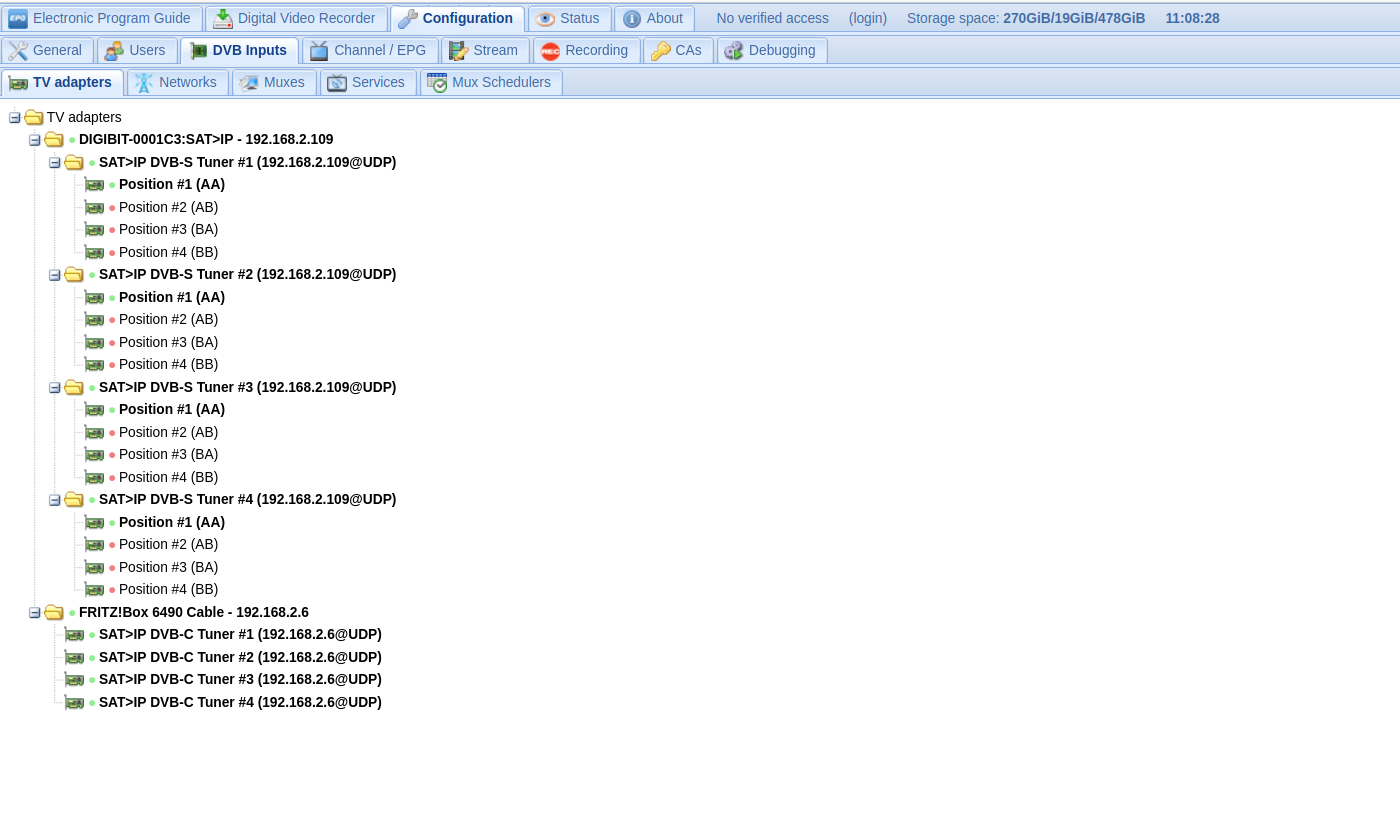Click the login link

coord(868,18)
